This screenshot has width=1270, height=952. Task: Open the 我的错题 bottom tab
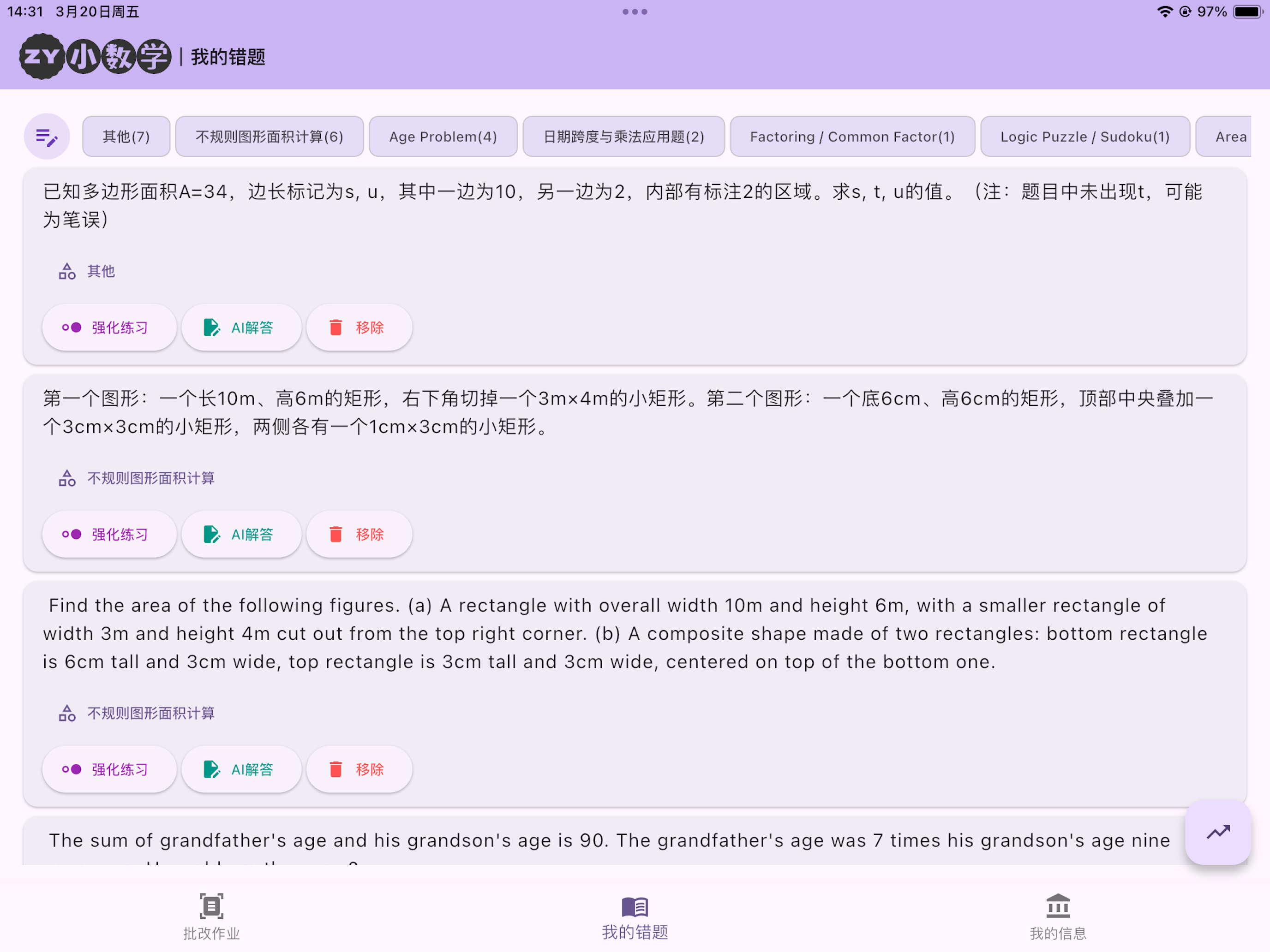[x=635, y=917]
